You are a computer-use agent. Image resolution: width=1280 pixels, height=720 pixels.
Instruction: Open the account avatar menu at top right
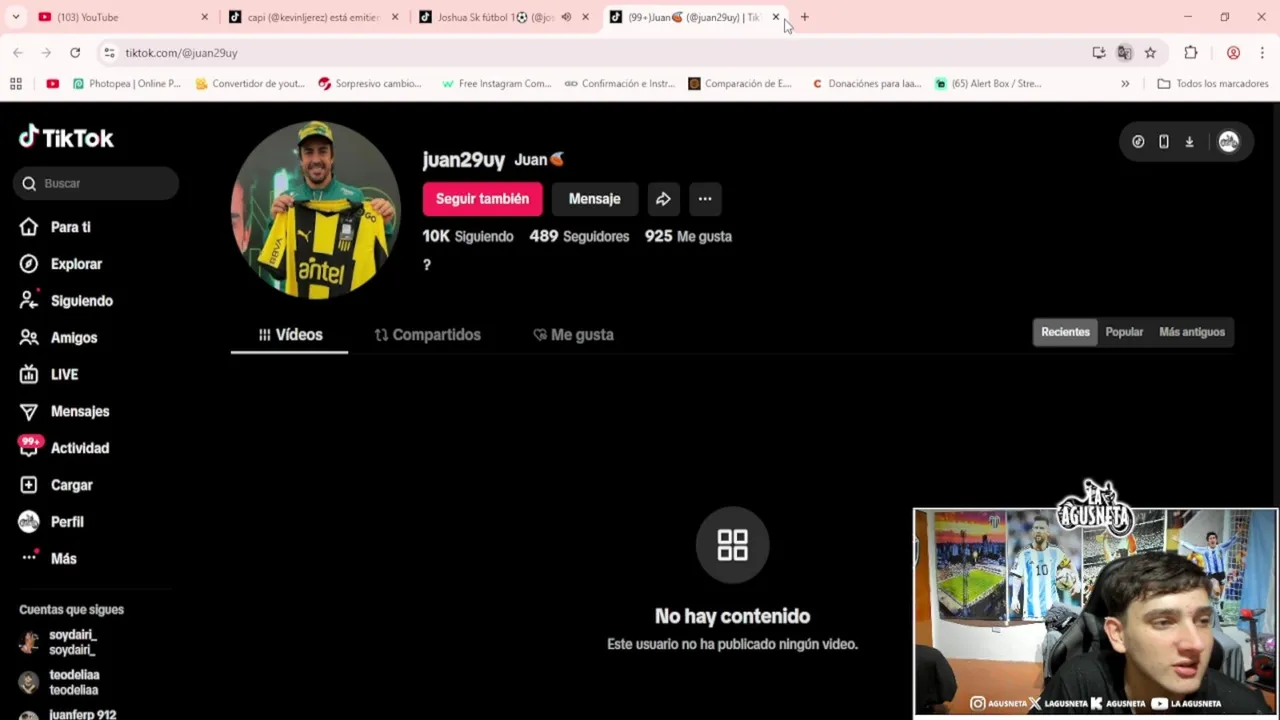click(1229, 142)
